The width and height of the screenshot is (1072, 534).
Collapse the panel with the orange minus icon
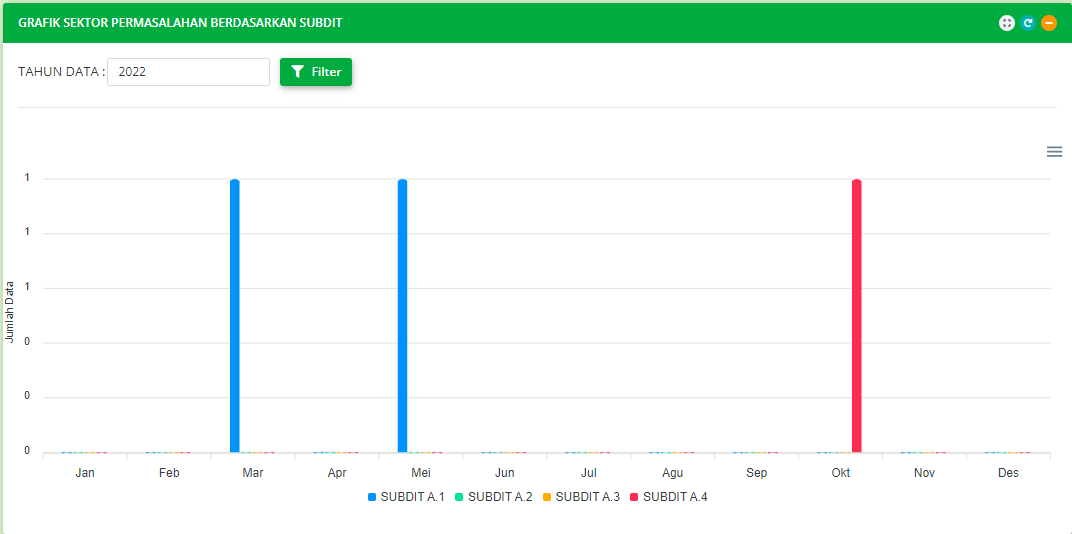pos(1049,23)
